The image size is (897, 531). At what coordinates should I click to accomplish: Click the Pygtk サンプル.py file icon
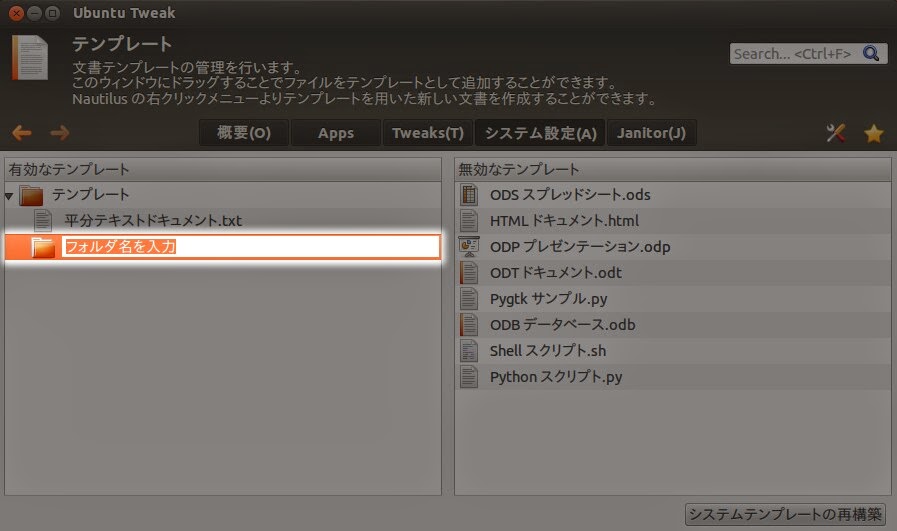[469, 299]
